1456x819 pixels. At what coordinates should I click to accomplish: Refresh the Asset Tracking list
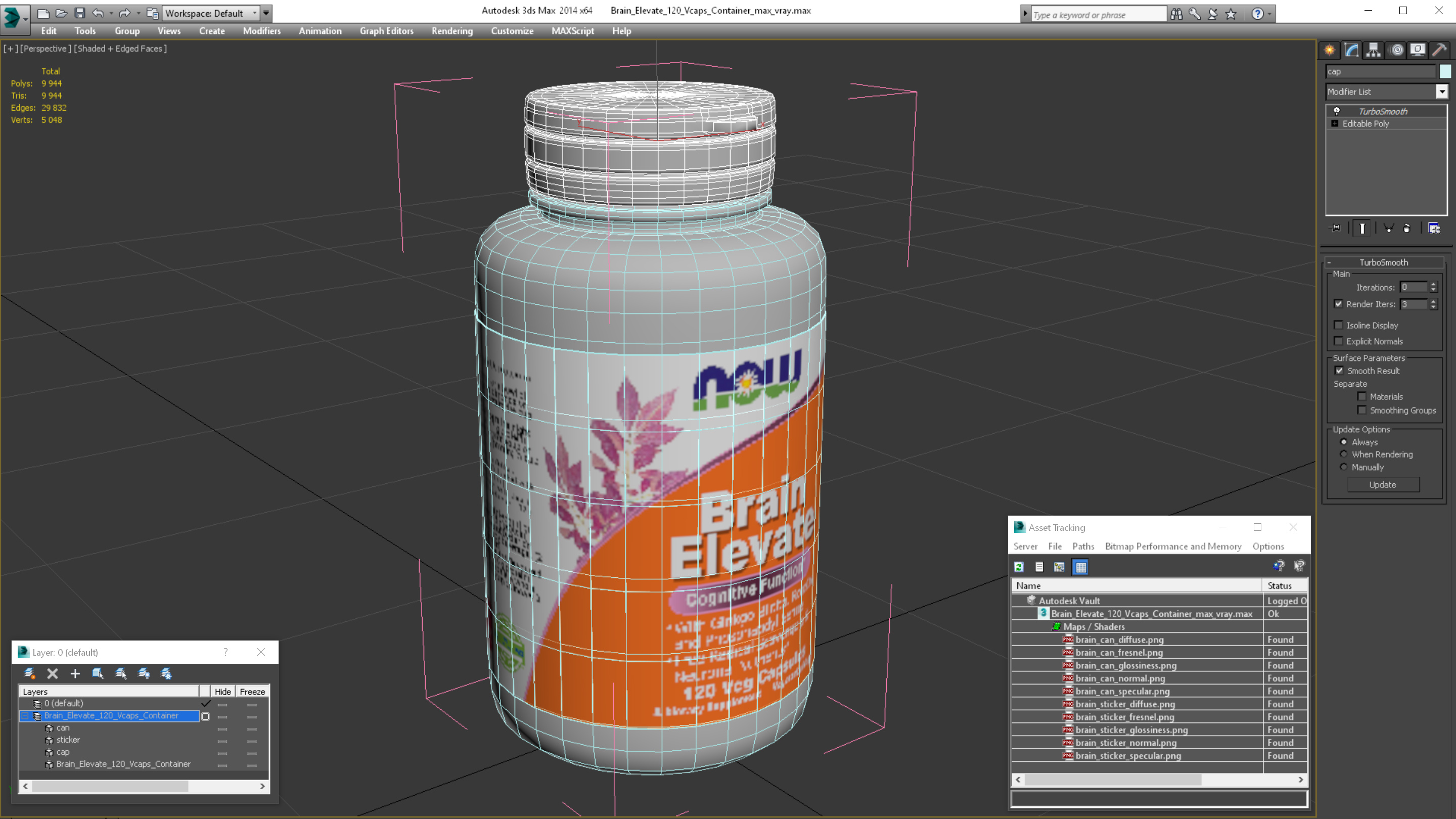click(1019, 567)
